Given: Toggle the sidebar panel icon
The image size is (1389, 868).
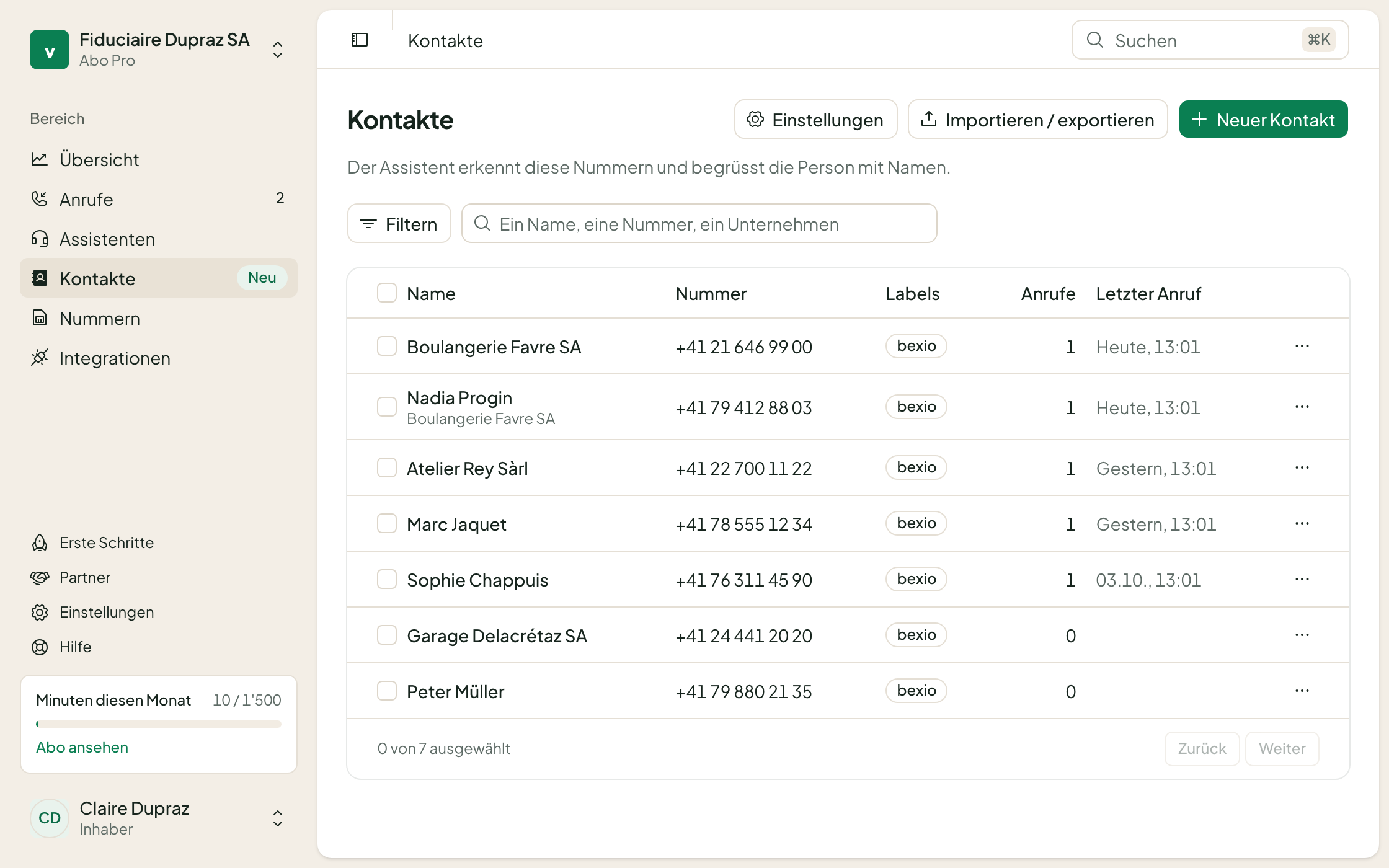Looking at the screenshot, I should pyautogui.click(x=360, y=40).
